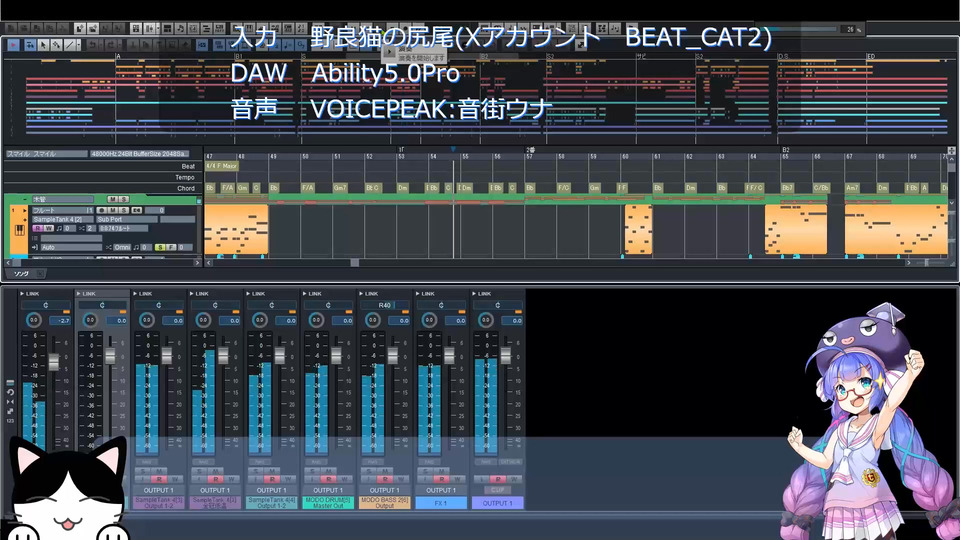Click the R40 pan field
Viewport: 960px width, 540px height.
pos(385,305)
